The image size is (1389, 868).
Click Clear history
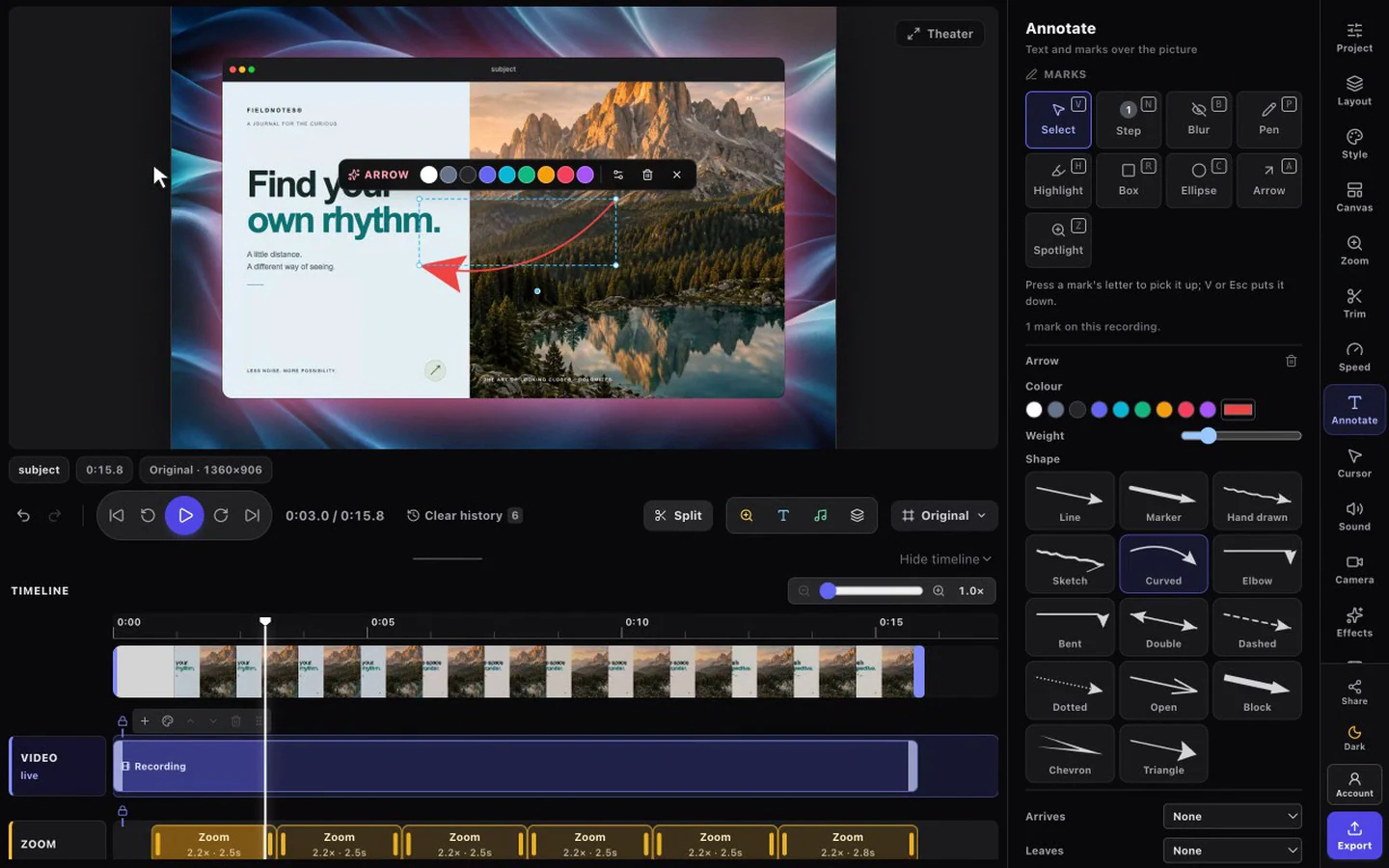464,515
